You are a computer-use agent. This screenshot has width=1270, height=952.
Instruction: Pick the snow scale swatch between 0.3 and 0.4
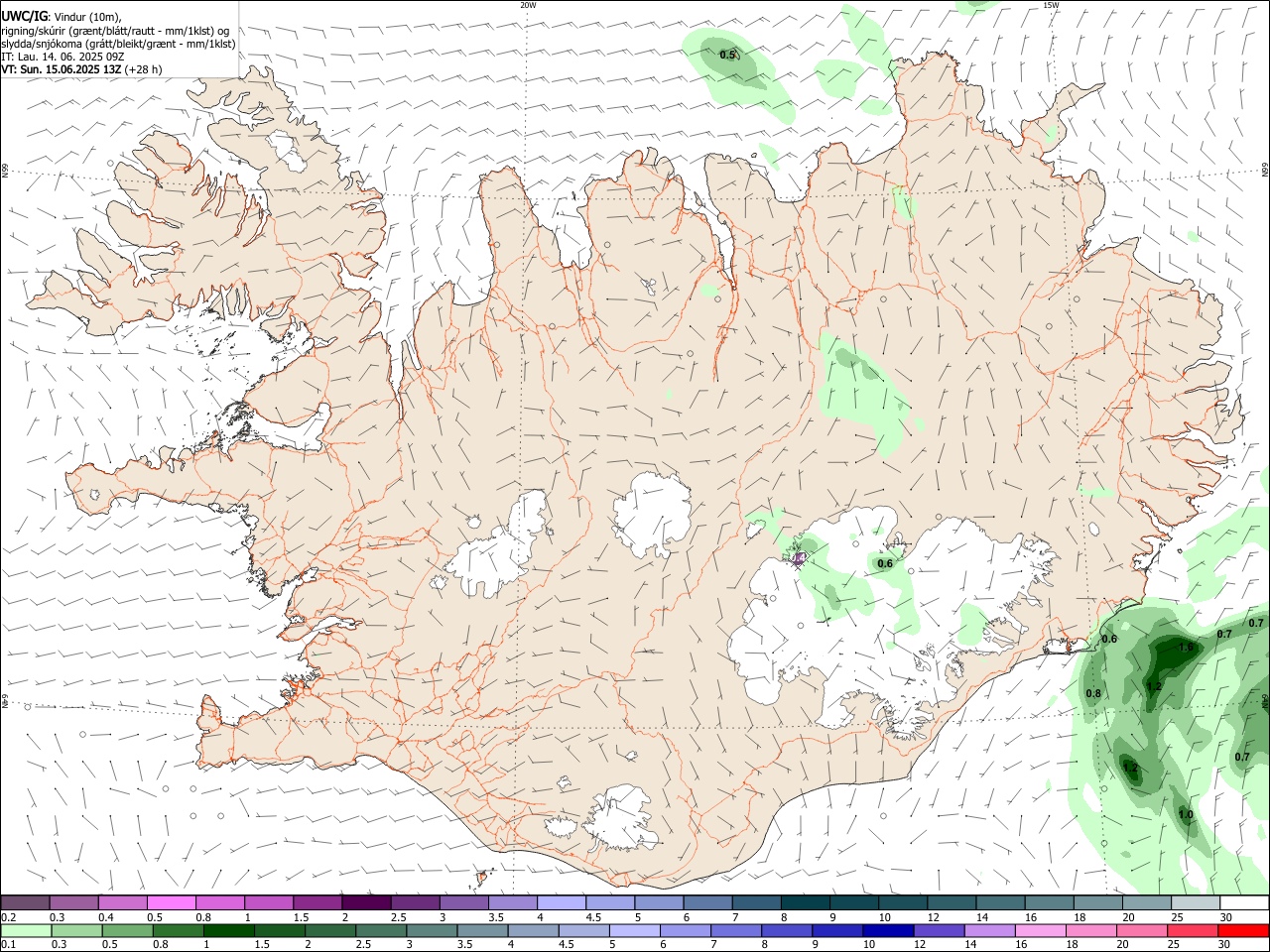coord(73,903)
